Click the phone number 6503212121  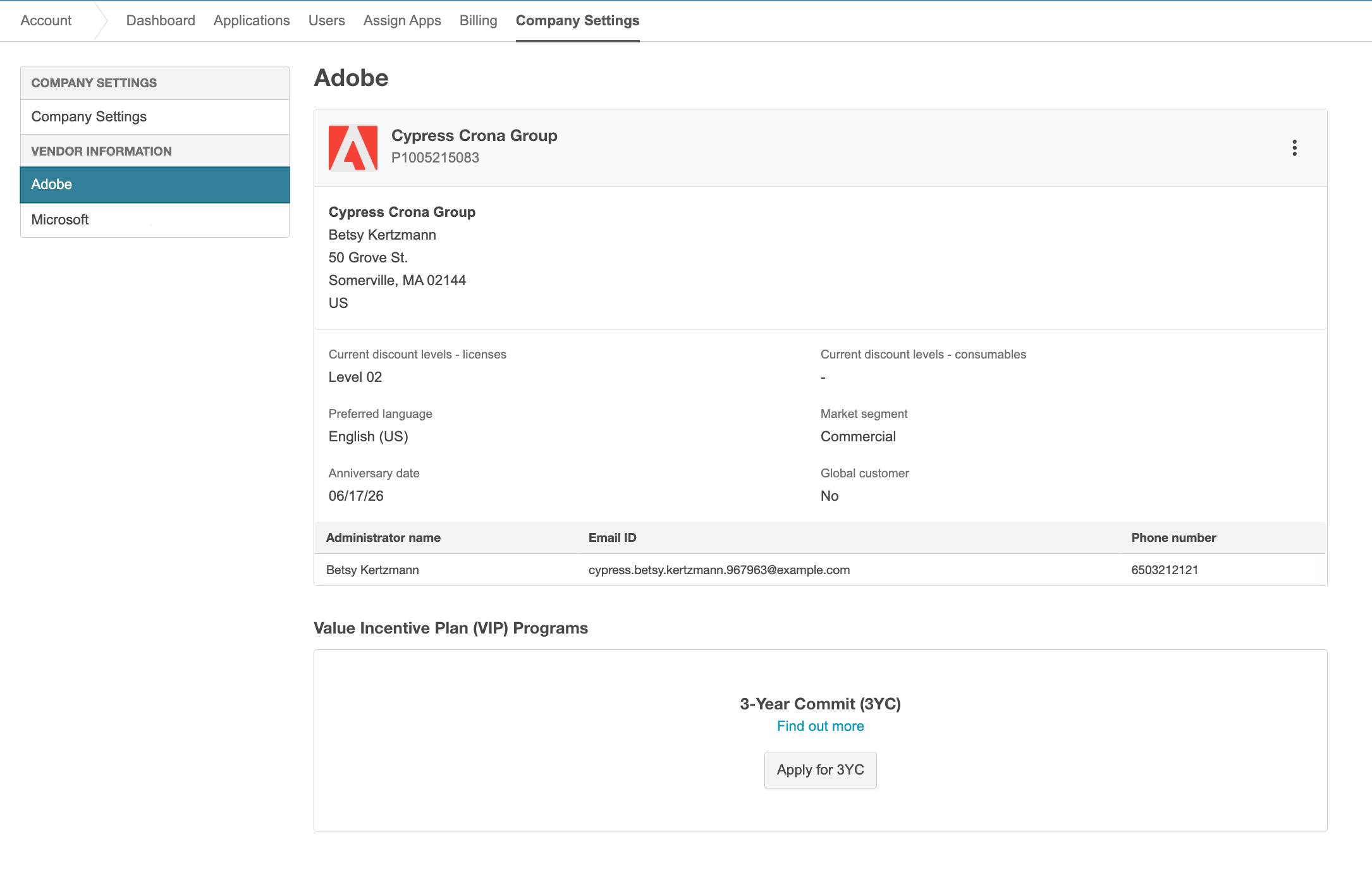tap(1165, 570)
